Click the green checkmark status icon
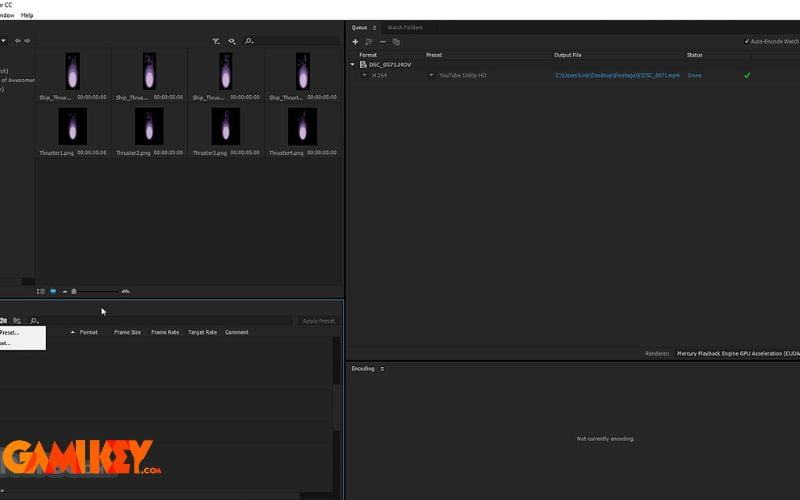This screenshot has width=800, height=500. click(747, 76)
